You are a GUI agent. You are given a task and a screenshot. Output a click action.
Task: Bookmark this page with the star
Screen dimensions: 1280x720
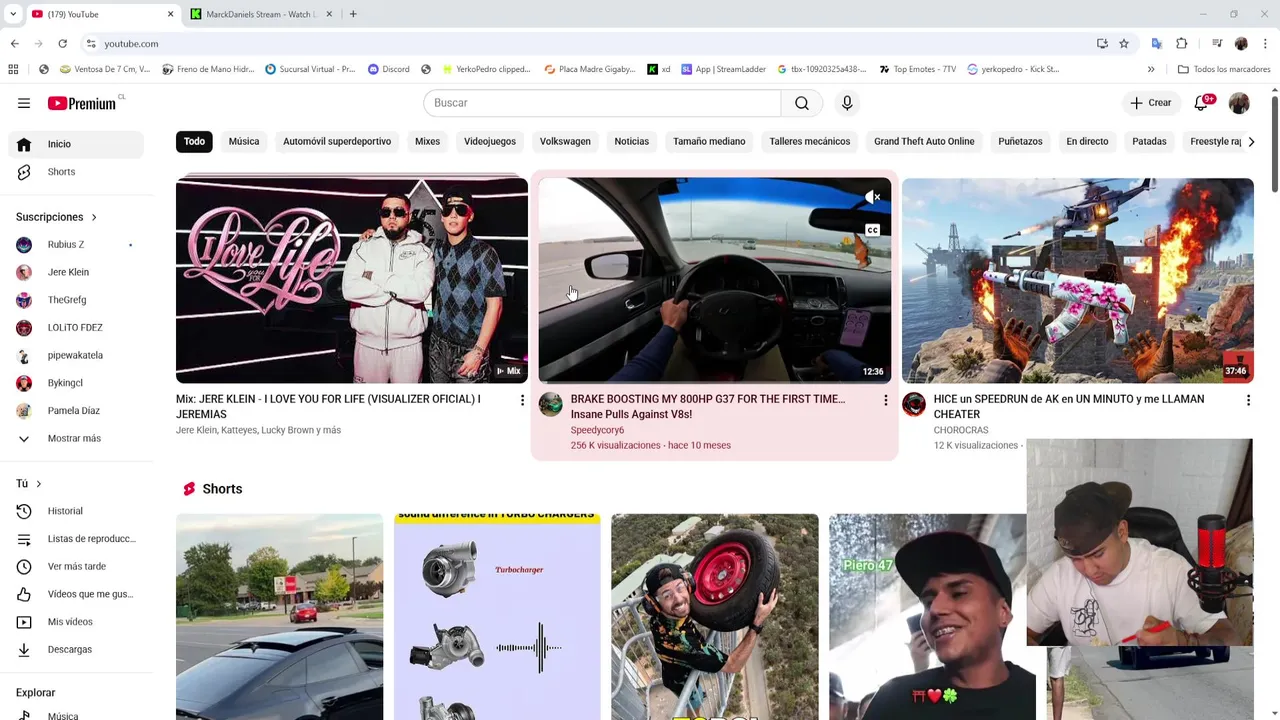[1124, 44]
